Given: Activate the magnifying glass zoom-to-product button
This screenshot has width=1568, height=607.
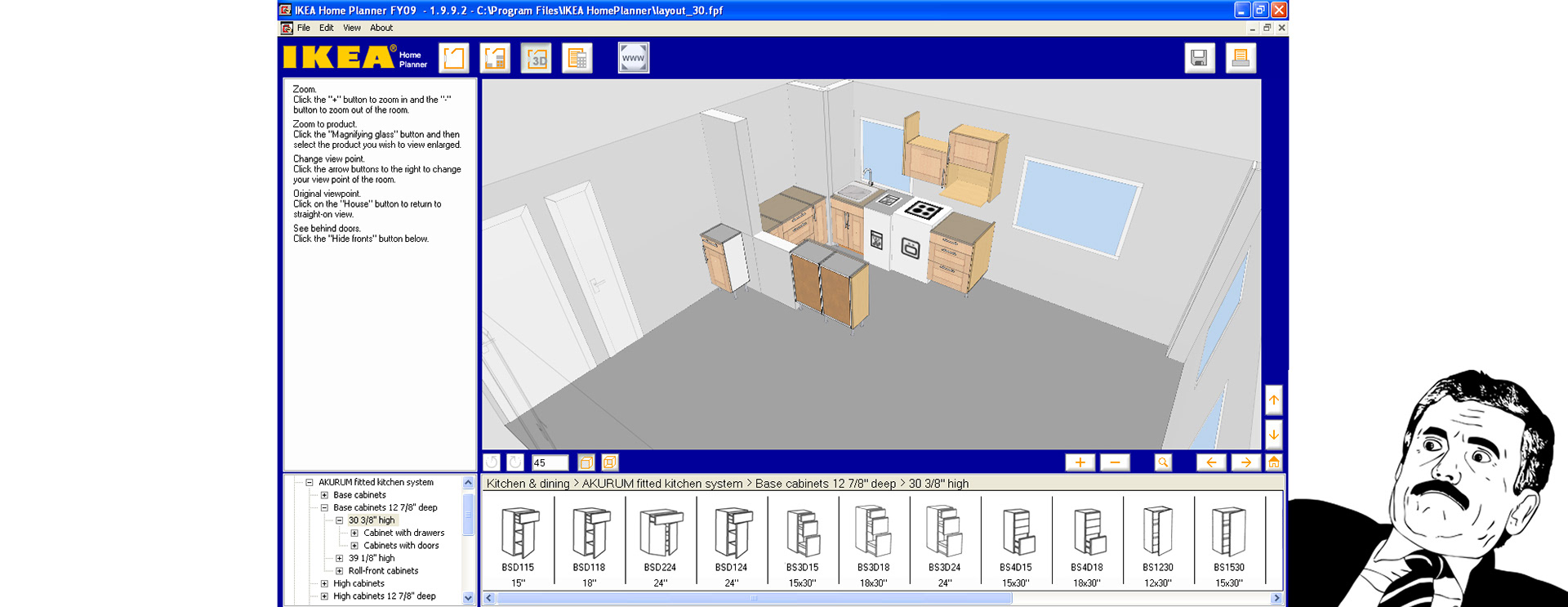Looking at the screenshot, I should coord(1163,462).
